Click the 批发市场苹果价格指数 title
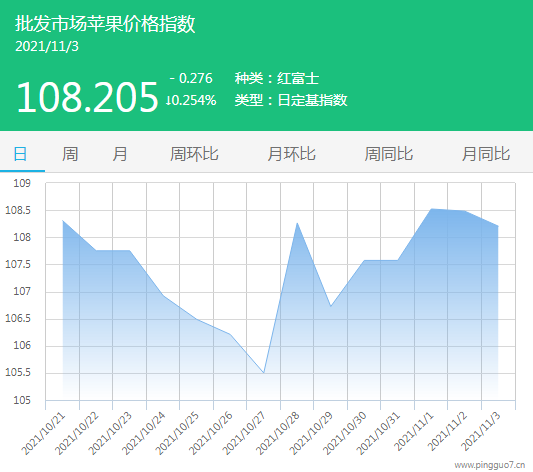Viewport: 533px width, 472px height. (x=105, y=24)
